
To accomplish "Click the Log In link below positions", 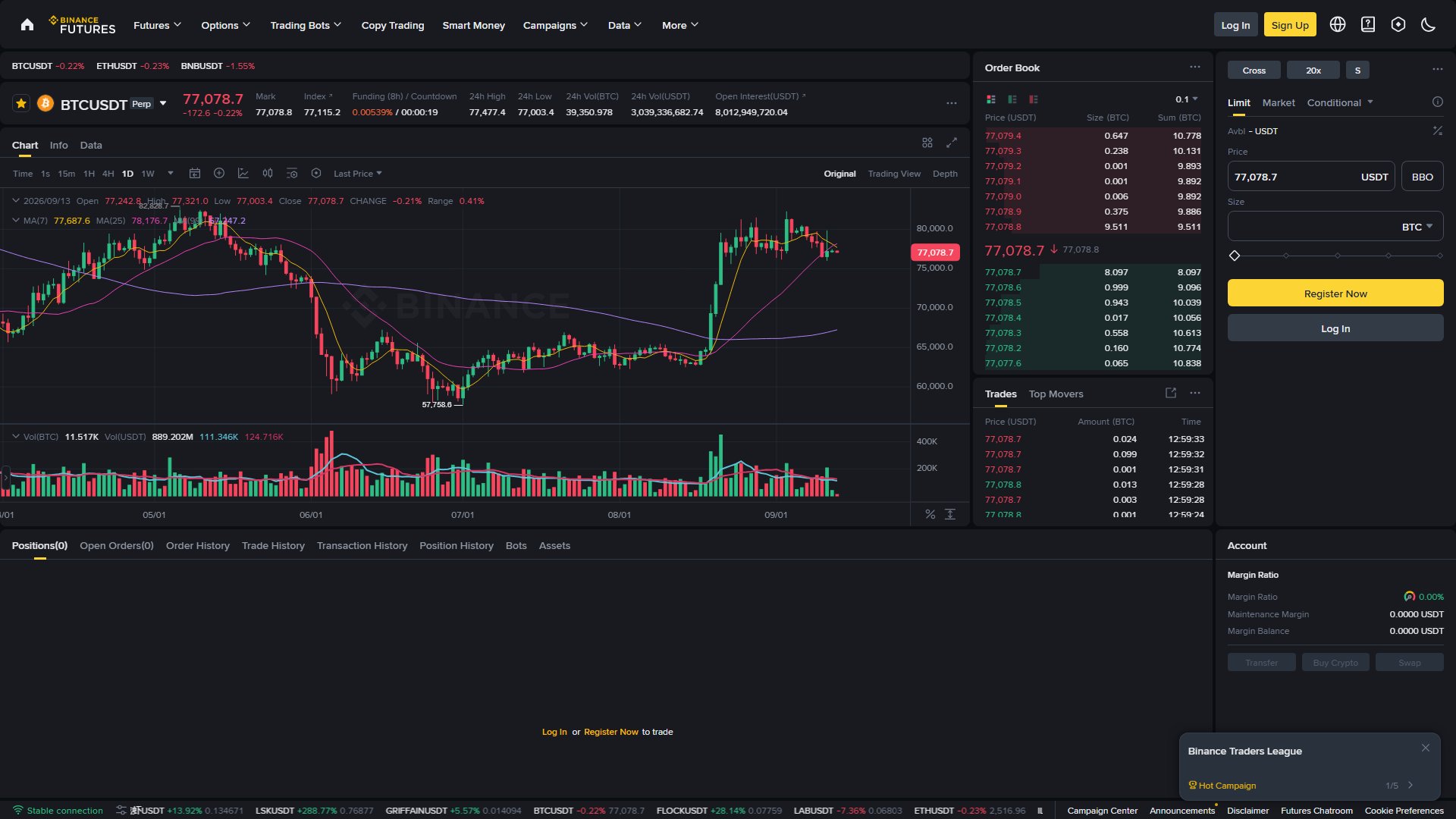I will click(x=554, y=733).
